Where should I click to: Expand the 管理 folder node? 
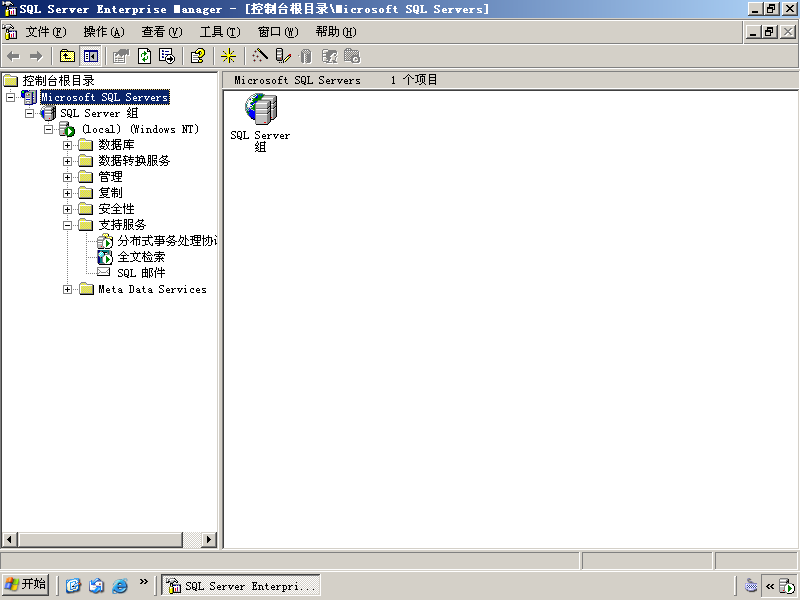click(x=67, y=178)
